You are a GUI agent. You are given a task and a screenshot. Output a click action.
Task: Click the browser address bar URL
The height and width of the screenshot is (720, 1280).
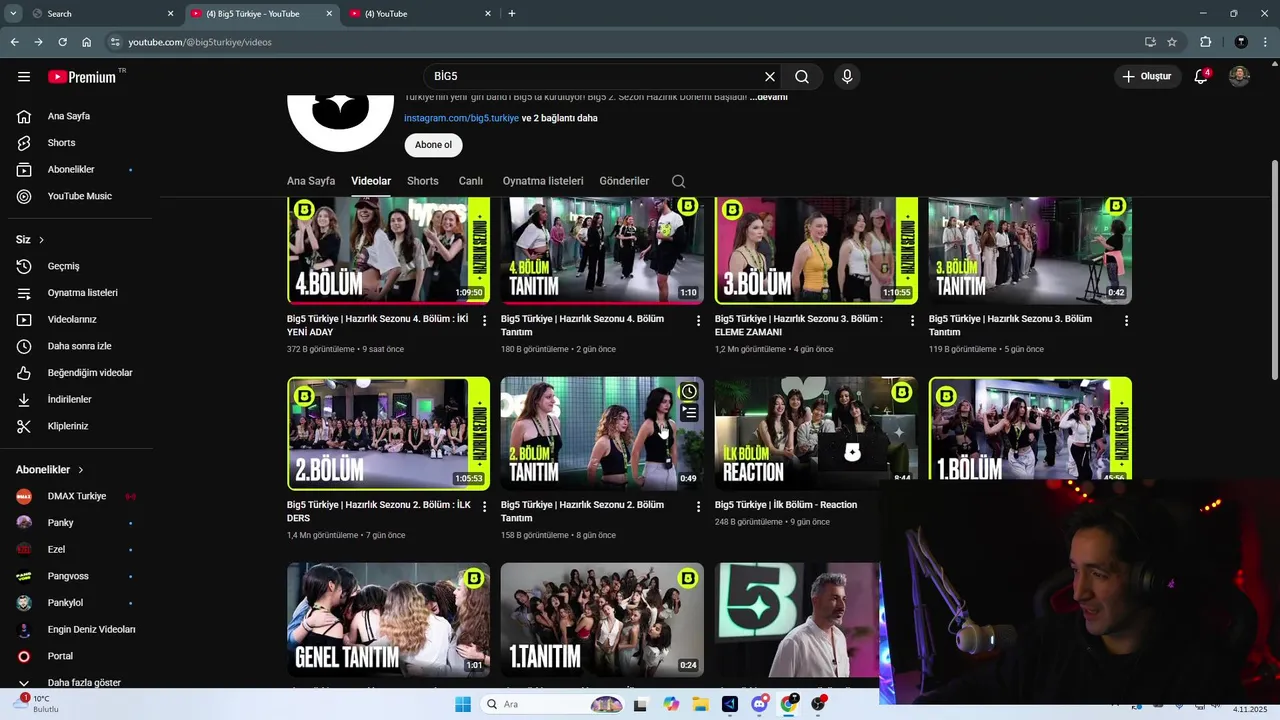[x=200, y=42]
